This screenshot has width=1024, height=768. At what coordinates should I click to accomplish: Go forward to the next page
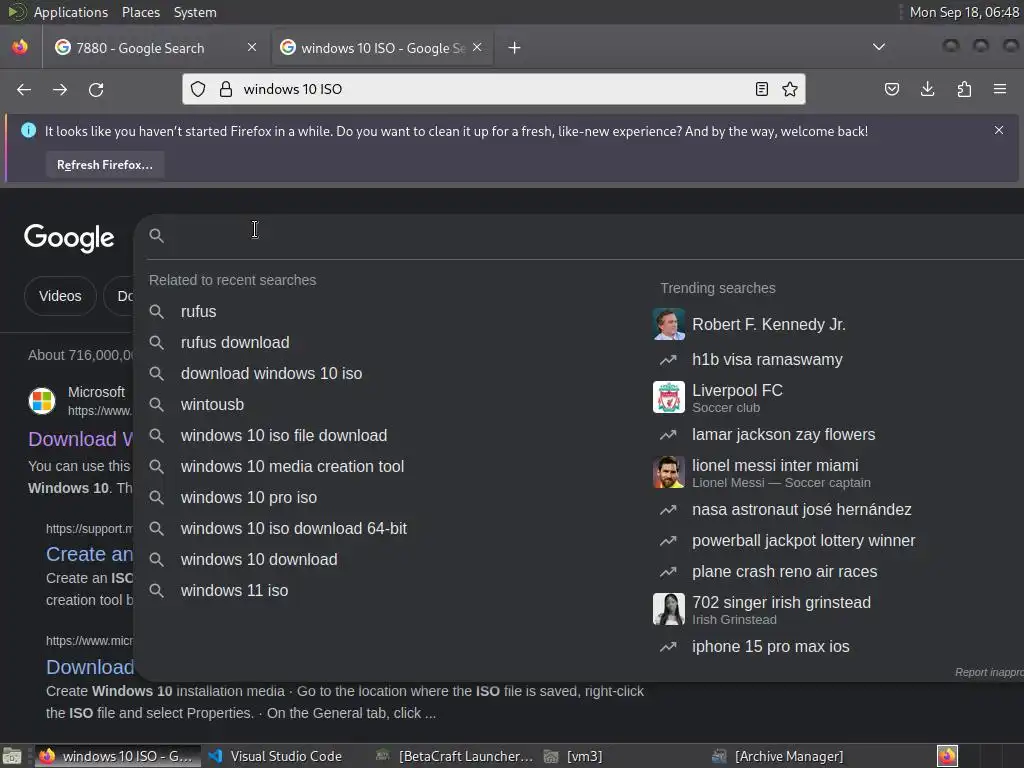(x=60, y=89)
